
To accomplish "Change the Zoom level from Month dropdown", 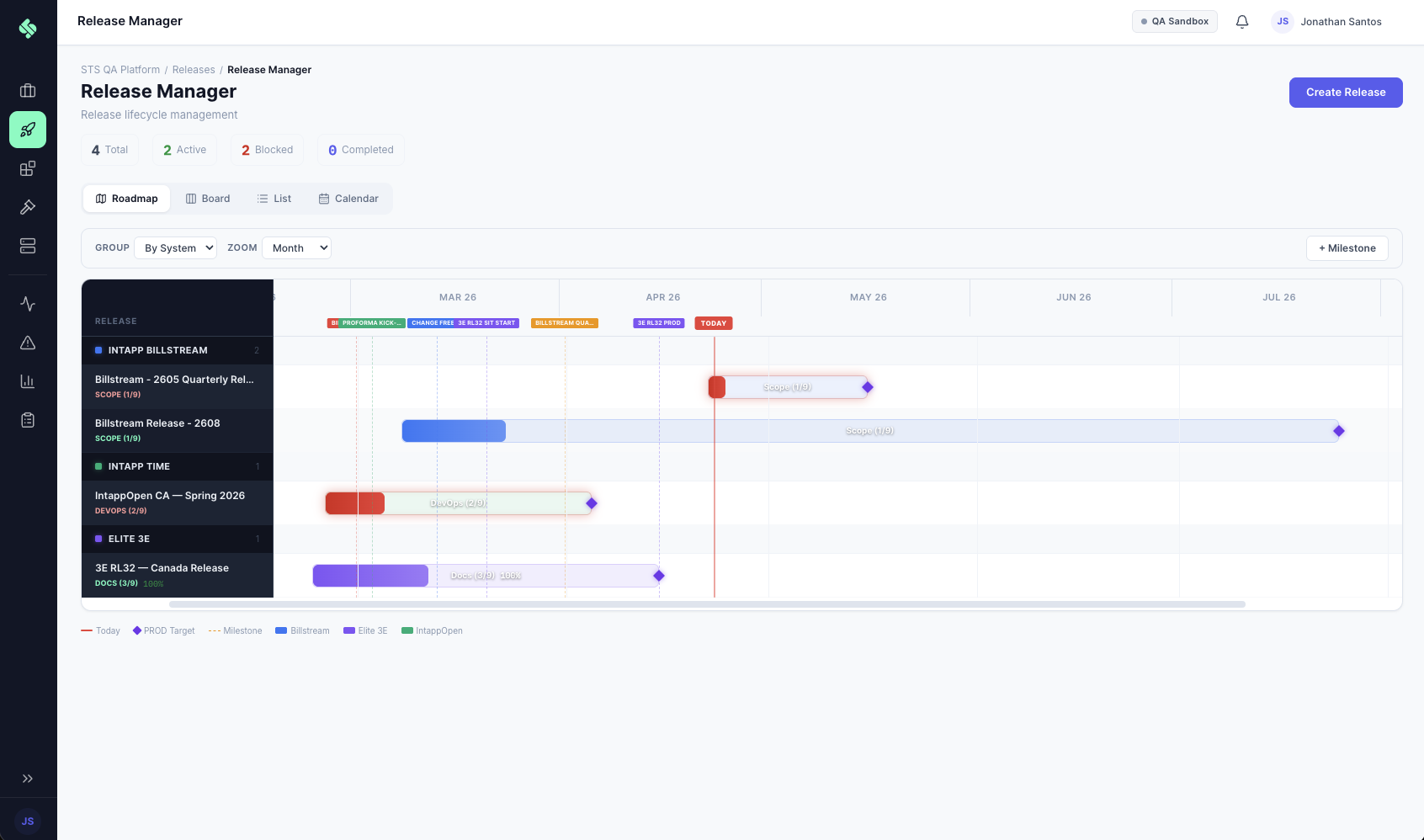I will (296, 247).
